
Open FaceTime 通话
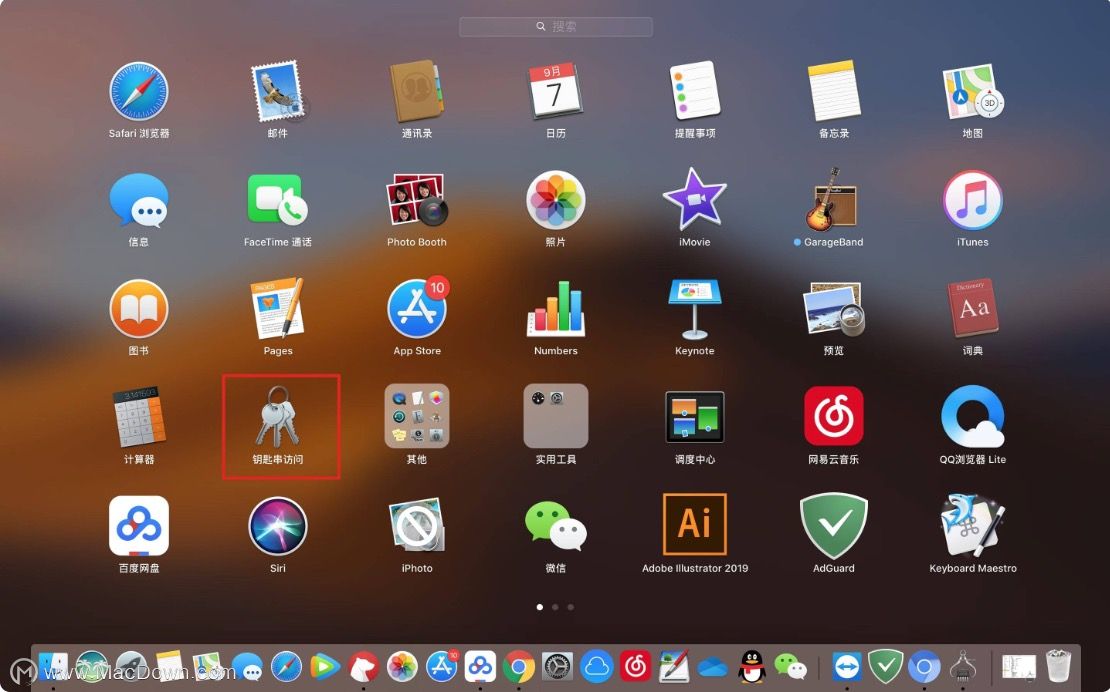(278, 200)
